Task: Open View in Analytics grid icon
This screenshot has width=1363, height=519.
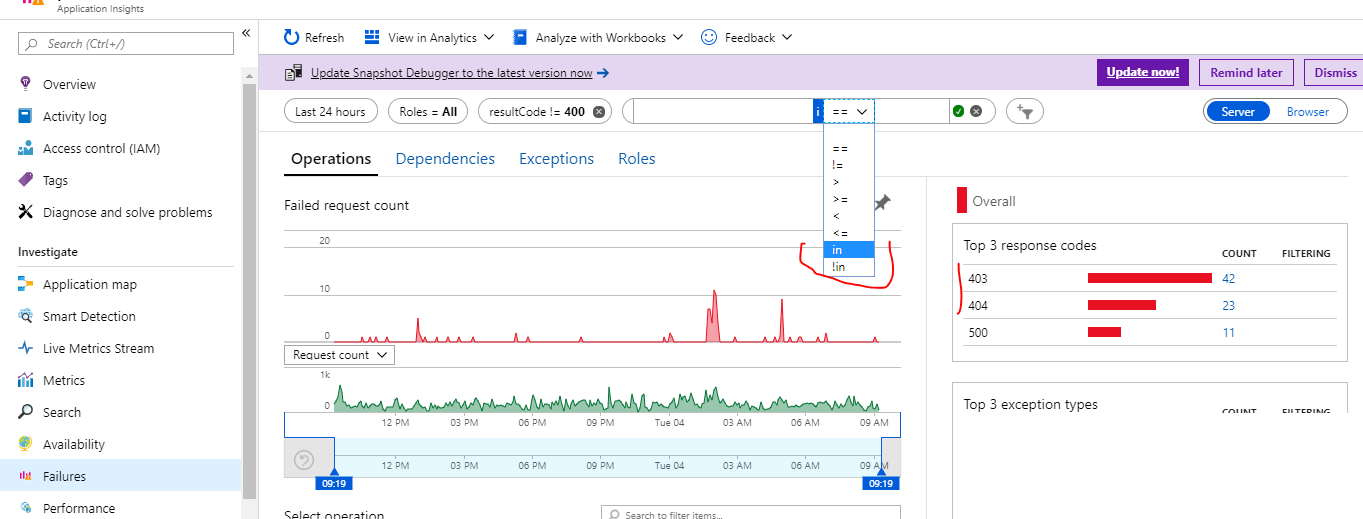Action: (x=372, y=37)
